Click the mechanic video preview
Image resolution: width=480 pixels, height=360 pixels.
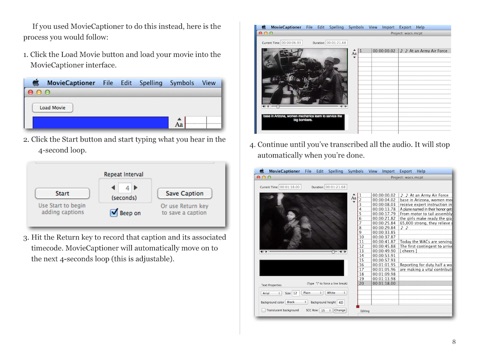pyautogui.click(x=305, y=76)
